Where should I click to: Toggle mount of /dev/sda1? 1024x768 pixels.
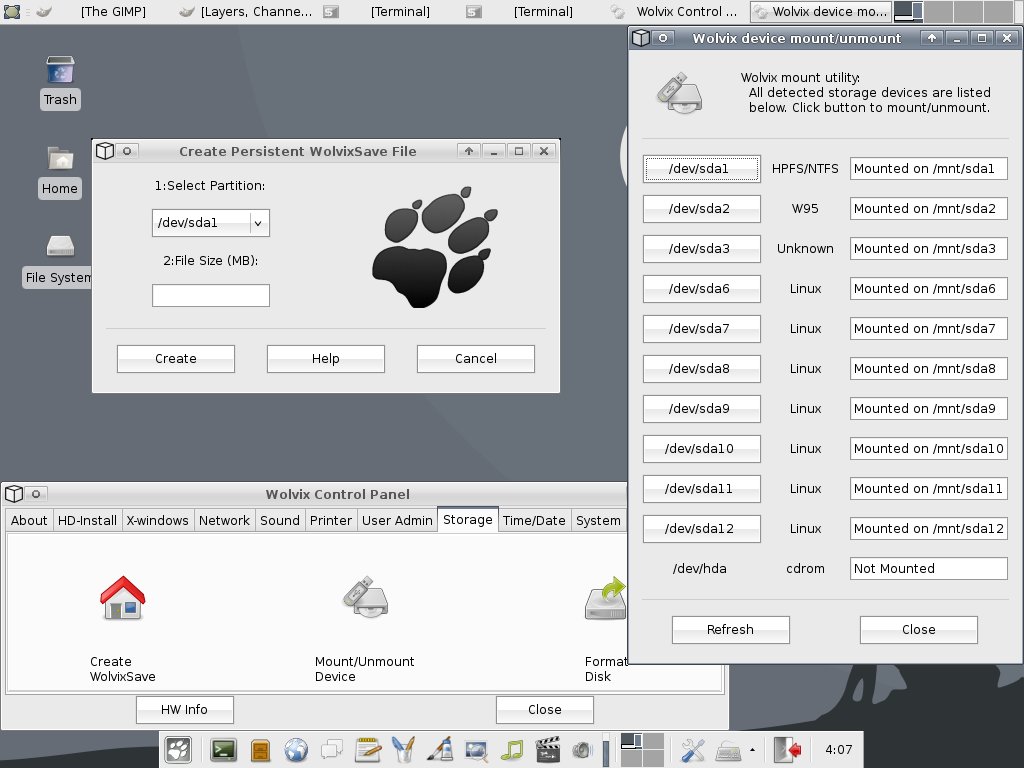[x=701, y=169]
